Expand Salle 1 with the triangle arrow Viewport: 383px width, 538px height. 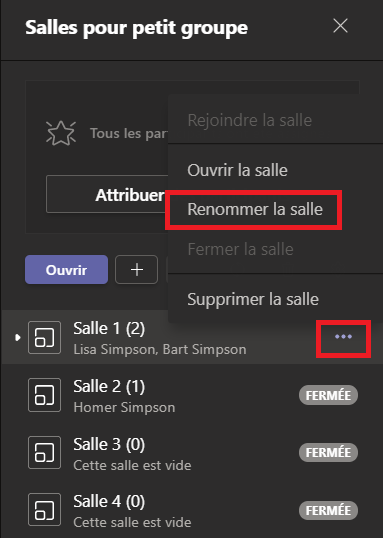coord(18,338)
